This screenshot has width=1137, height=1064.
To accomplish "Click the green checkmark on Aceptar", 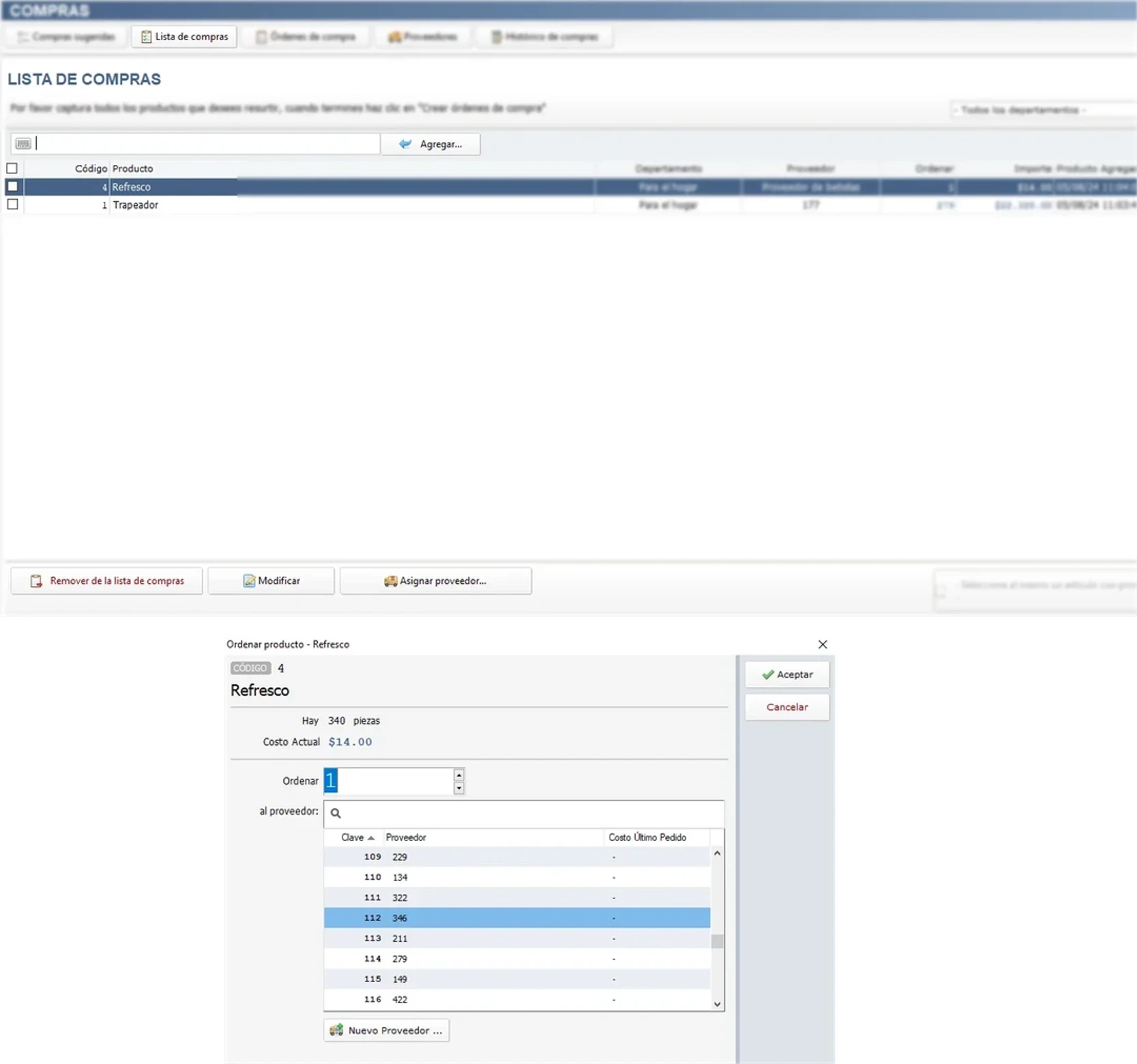I will coord(768,675).
